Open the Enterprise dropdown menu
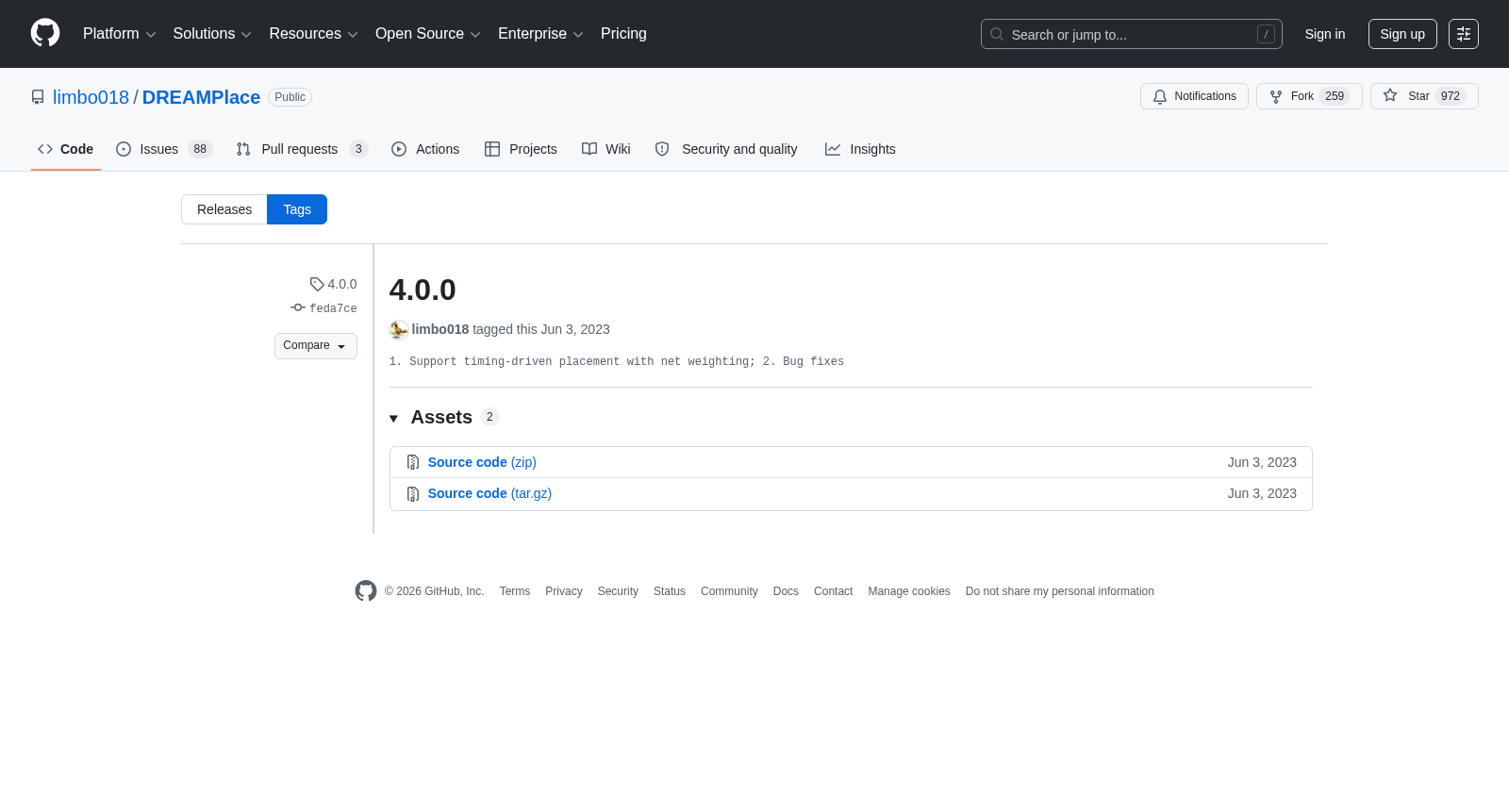 click(540, 34)
